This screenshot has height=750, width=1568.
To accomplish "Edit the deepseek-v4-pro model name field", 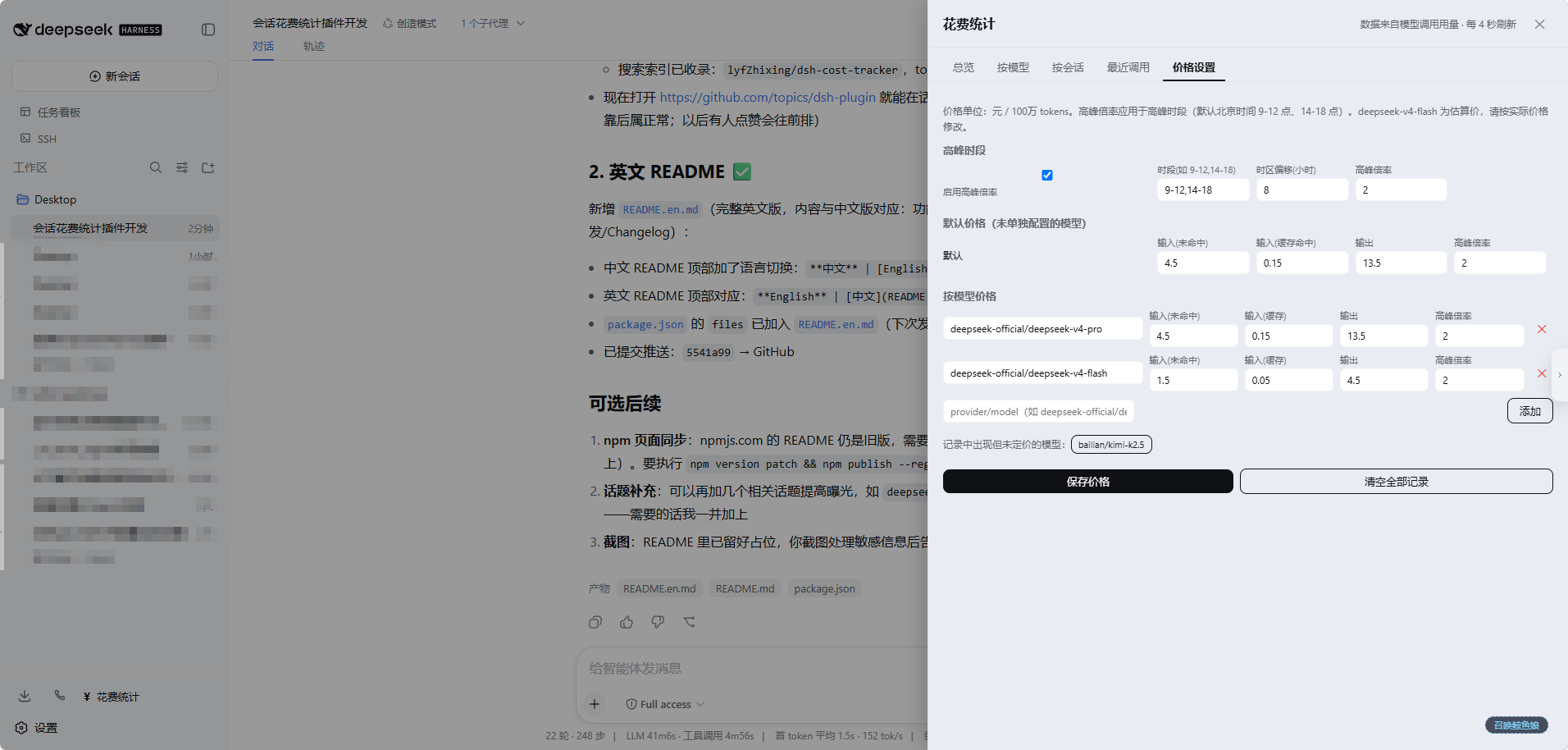I will pos(1042,328).
